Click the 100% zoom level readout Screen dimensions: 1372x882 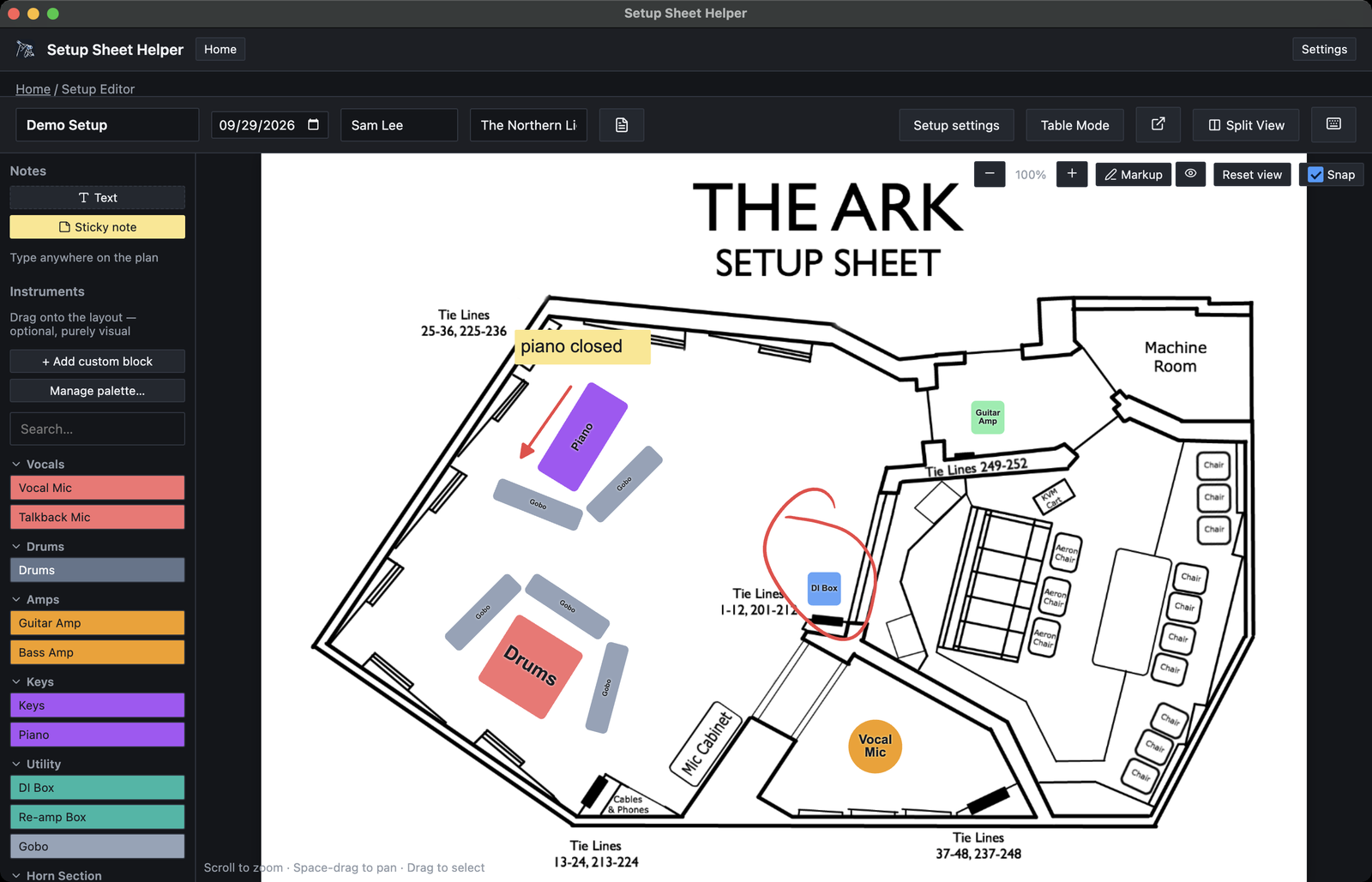coord(1031,175)
